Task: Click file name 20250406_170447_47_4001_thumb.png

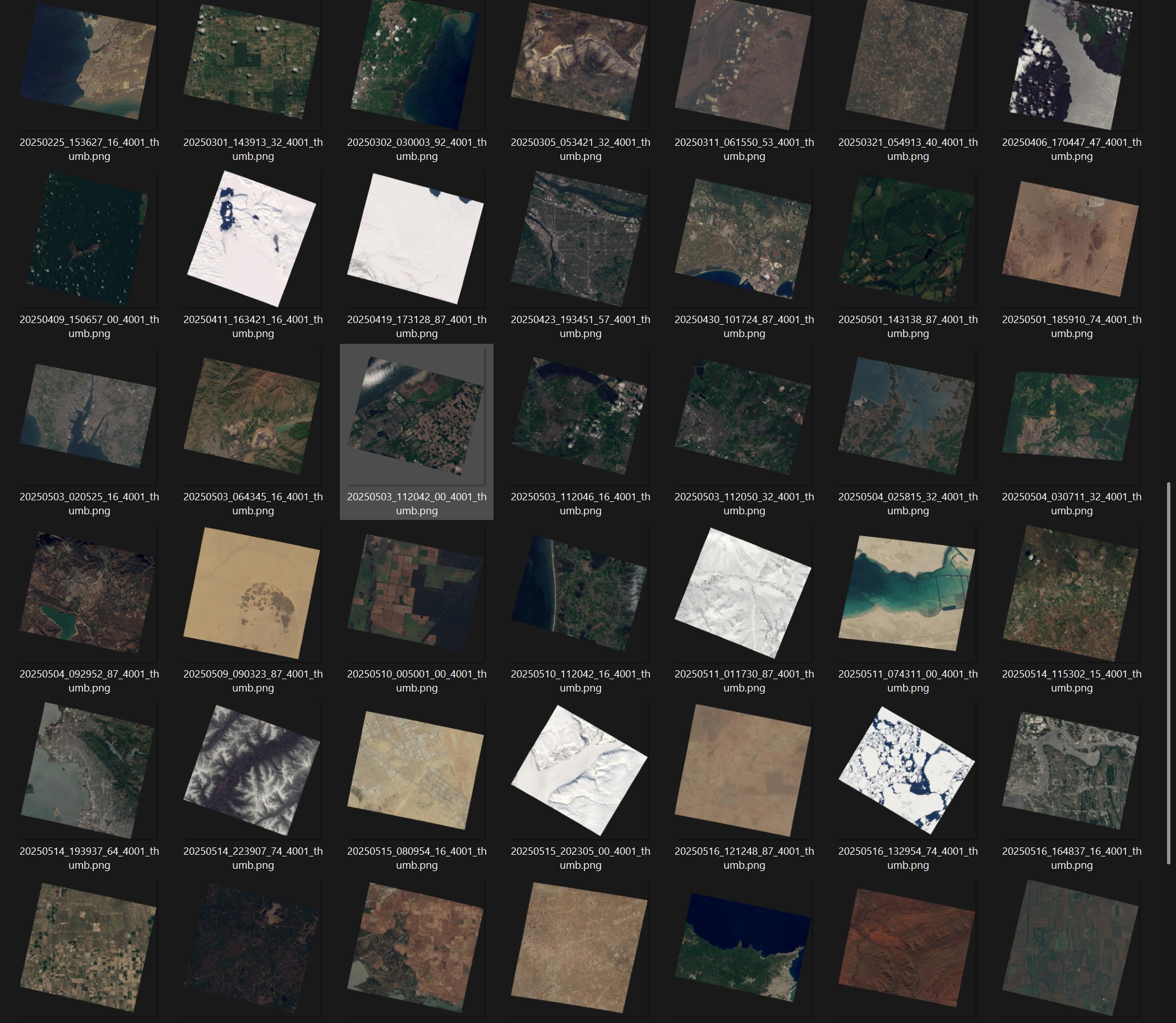Action: [x=1072, y=149]
